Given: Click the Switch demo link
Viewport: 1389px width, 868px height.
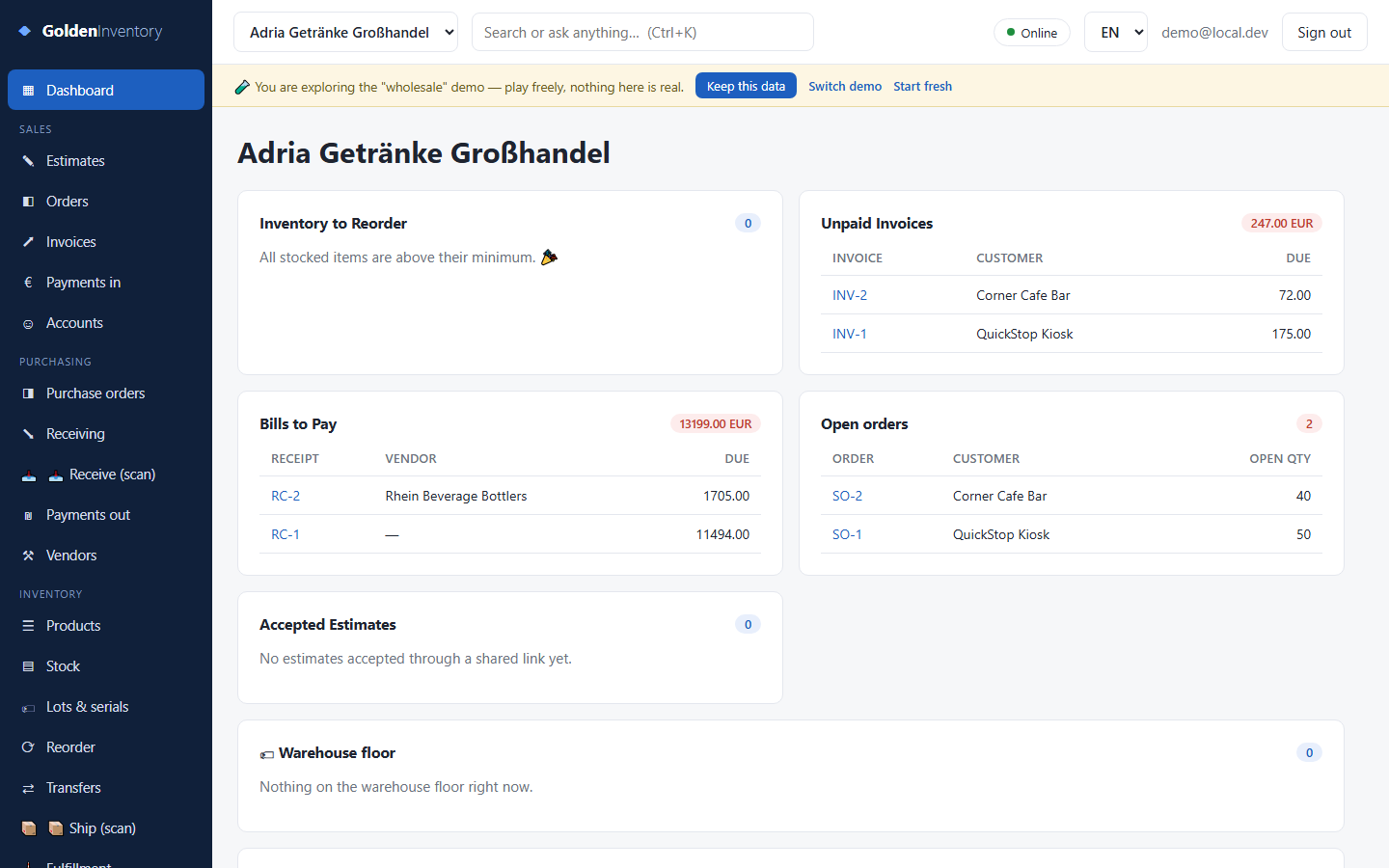Looking at the screenshot, I should click(845, 86).
